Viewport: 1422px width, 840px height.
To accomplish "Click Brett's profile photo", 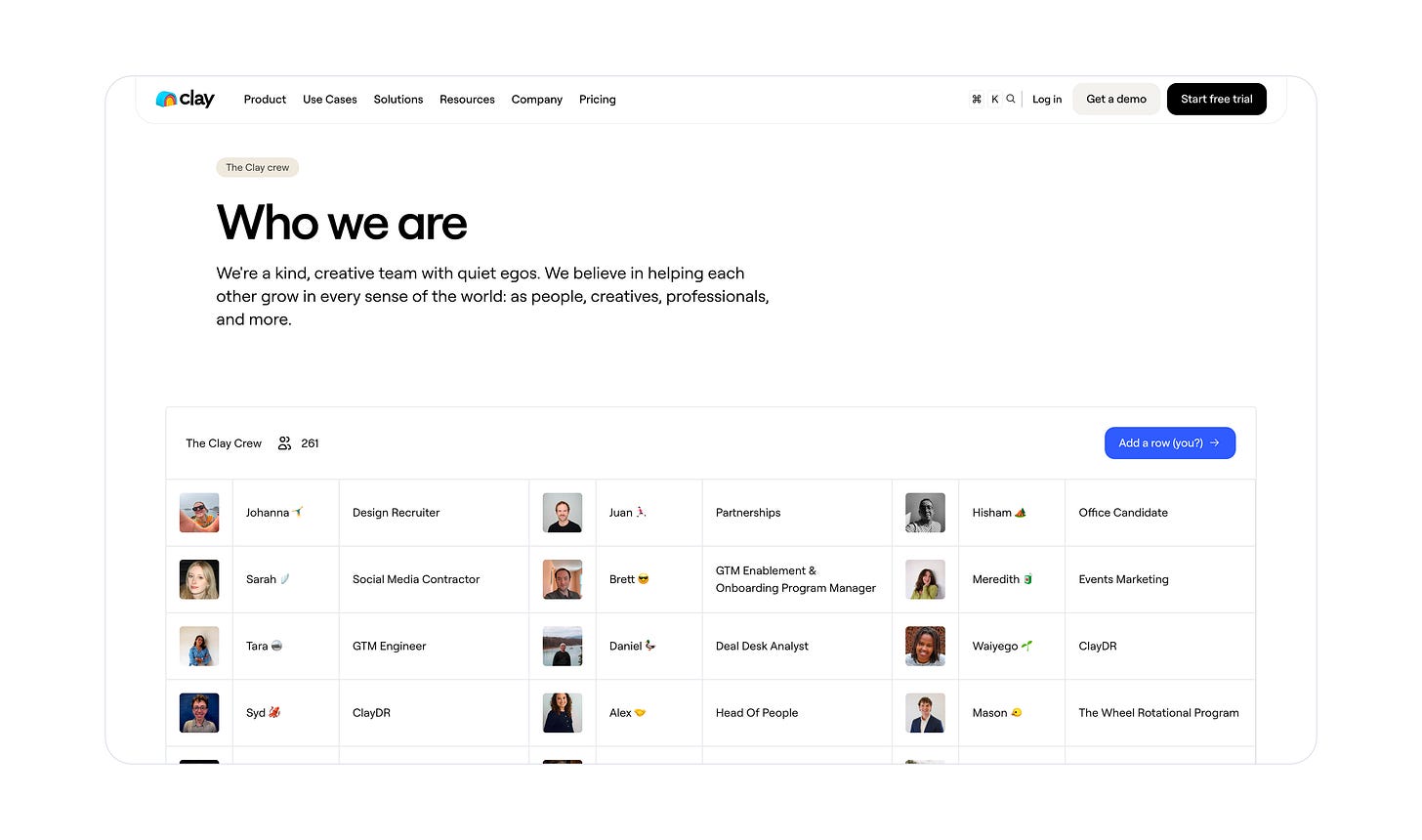I will pos(563,579).
